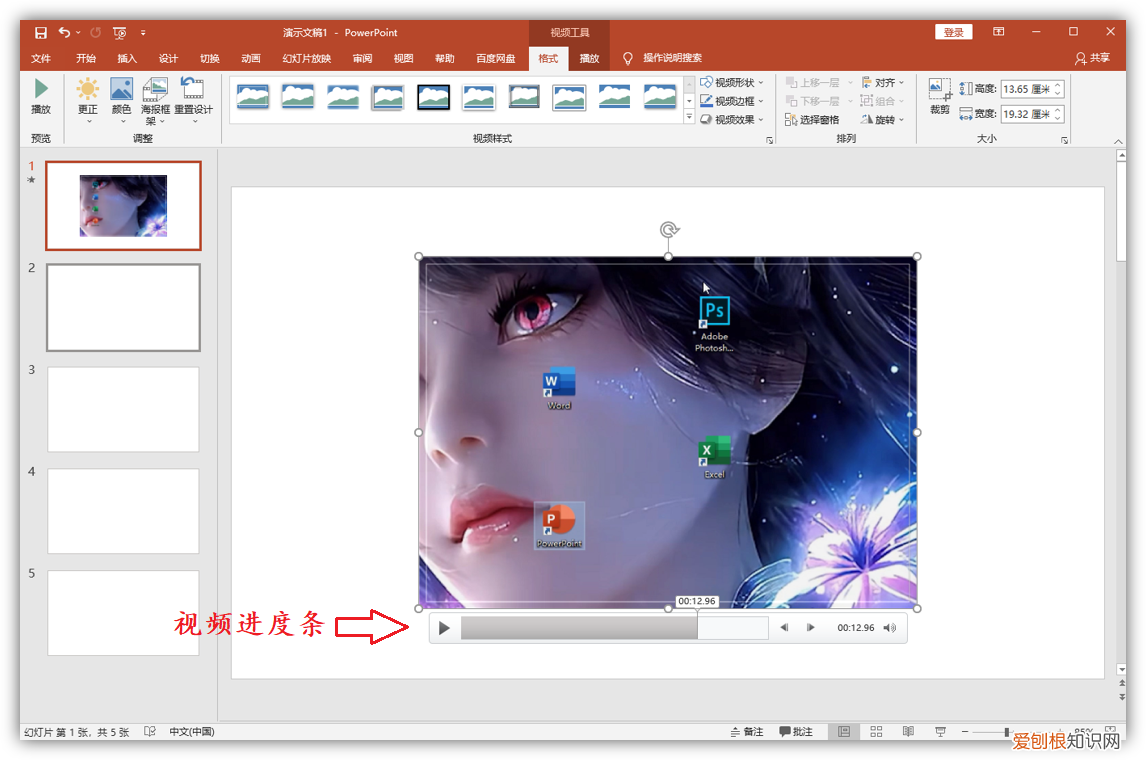The image size is (1146, 760).
Task: Click the Poster Frame (海报框架) icon
Action: click(x=155, y=98)
